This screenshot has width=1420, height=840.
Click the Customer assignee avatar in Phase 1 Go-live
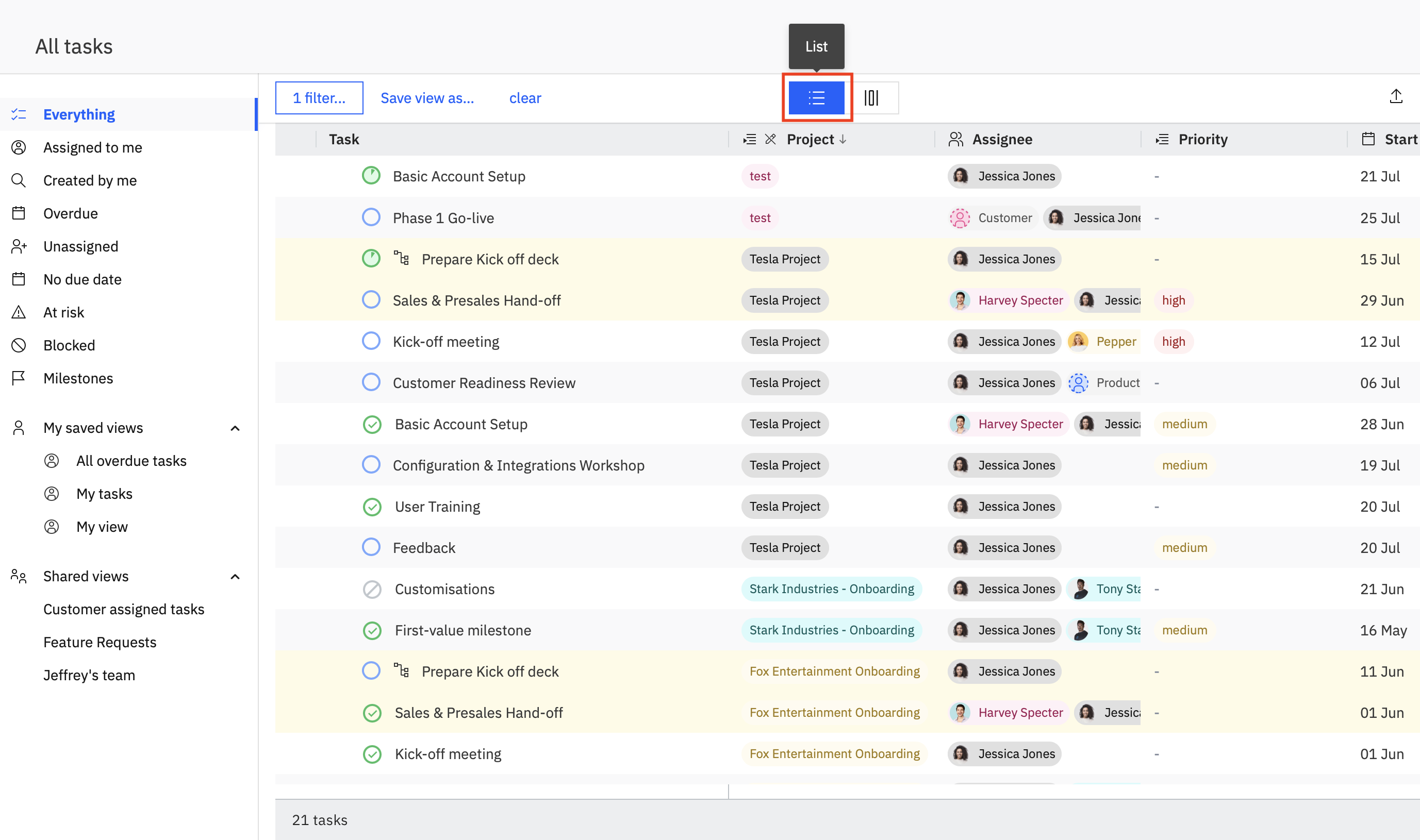click(x=960, y=218)
